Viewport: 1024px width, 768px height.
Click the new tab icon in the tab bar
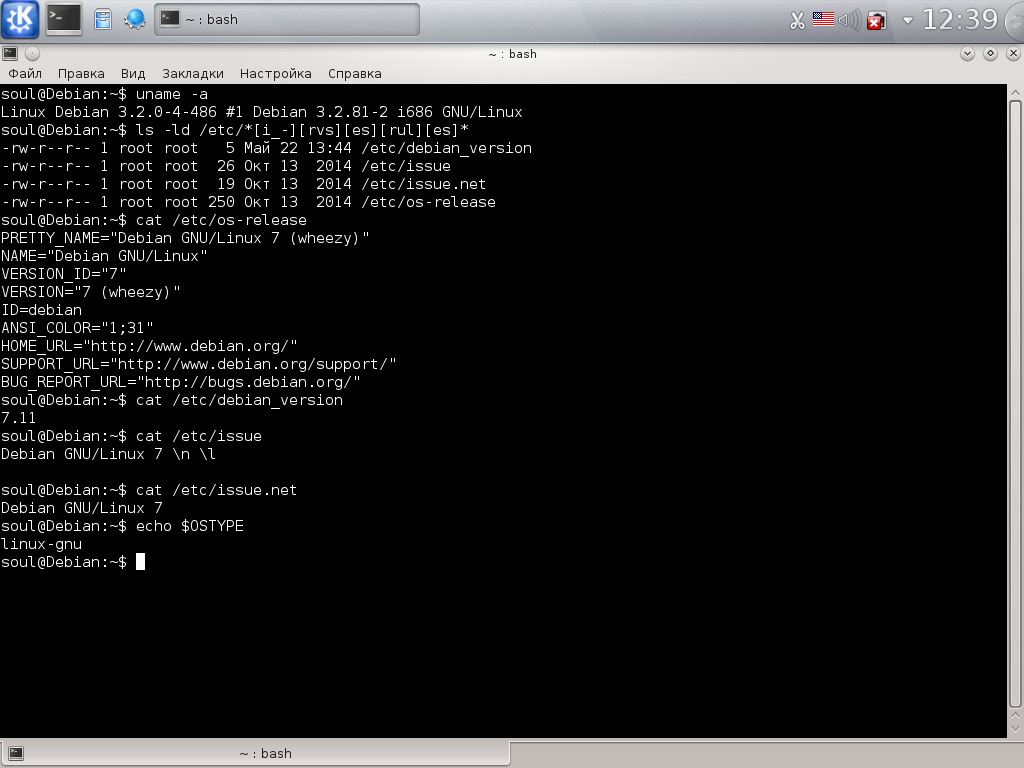[16, 753]
